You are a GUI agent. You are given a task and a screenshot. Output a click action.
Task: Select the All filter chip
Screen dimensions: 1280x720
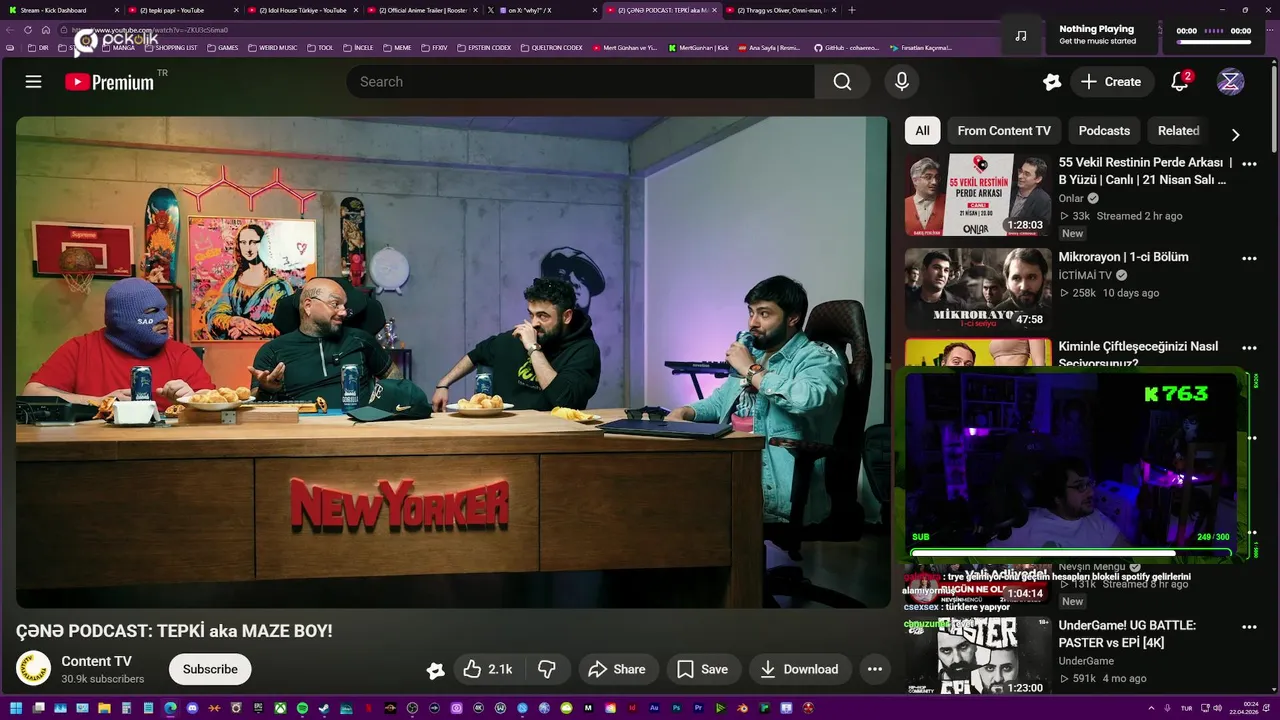pyautogui.click(x=922, y=131)
